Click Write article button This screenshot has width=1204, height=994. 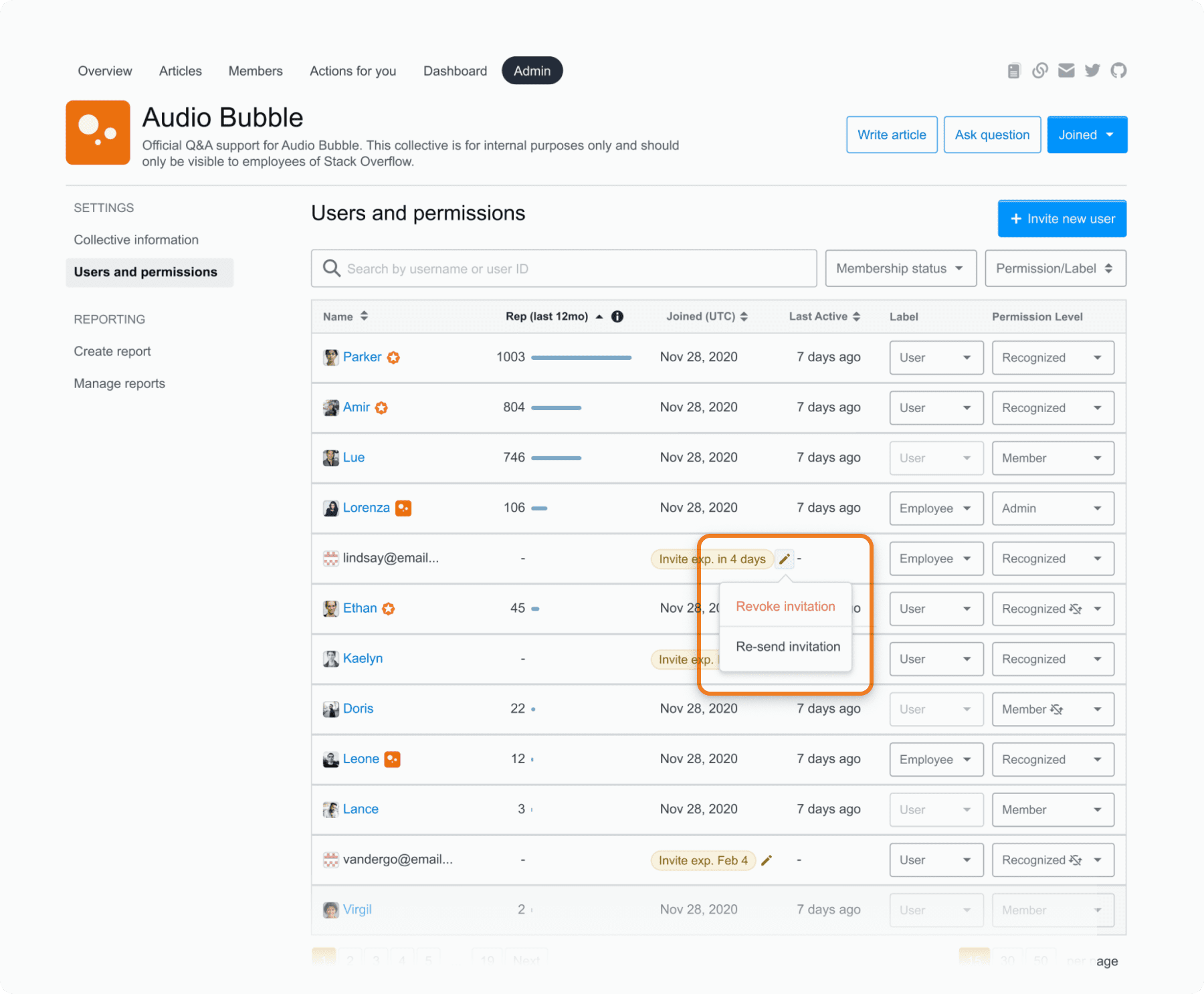pos(892,134)
